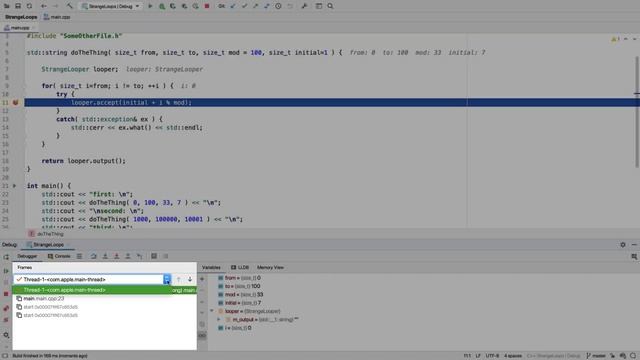Select the 'to = 100' variable row

(239, 286)
